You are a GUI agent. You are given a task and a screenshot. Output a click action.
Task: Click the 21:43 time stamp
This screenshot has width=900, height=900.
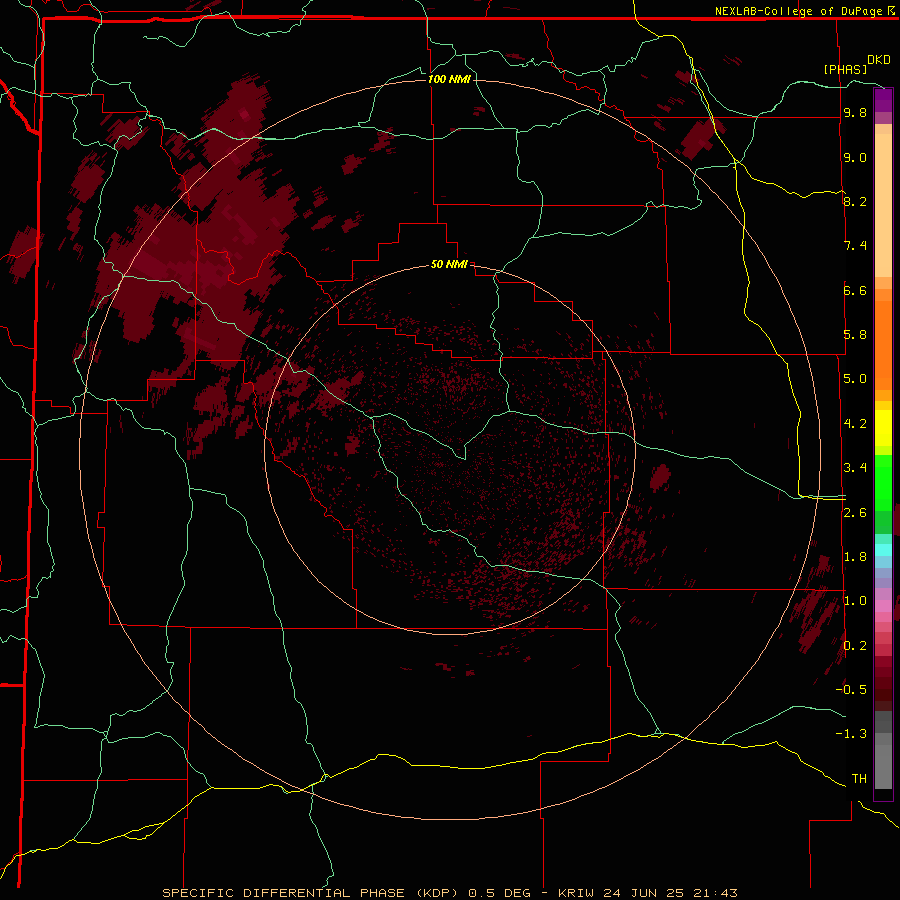coord(715,893)
